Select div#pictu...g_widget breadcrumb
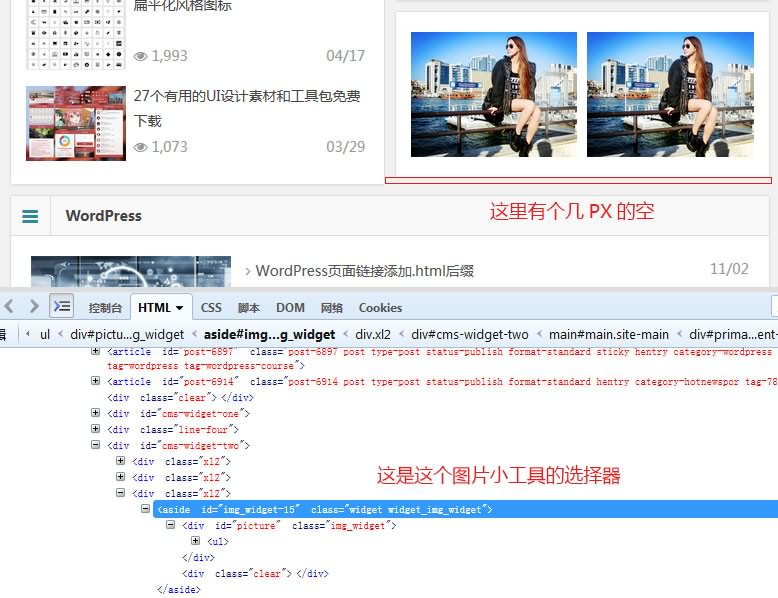The height and width of the screenshot is (598, 778). coord(127,335)
